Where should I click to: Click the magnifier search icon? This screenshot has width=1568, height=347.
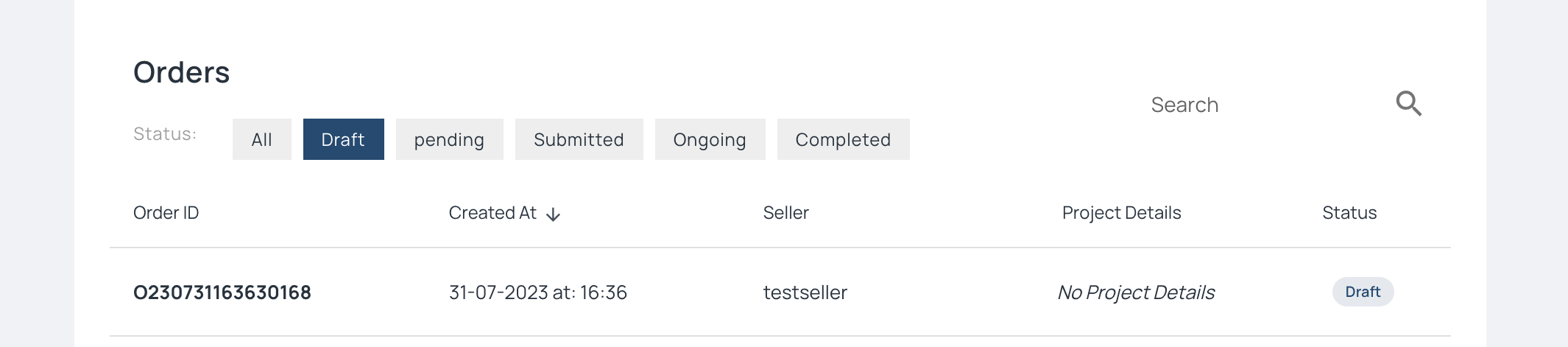point(1408,104)
